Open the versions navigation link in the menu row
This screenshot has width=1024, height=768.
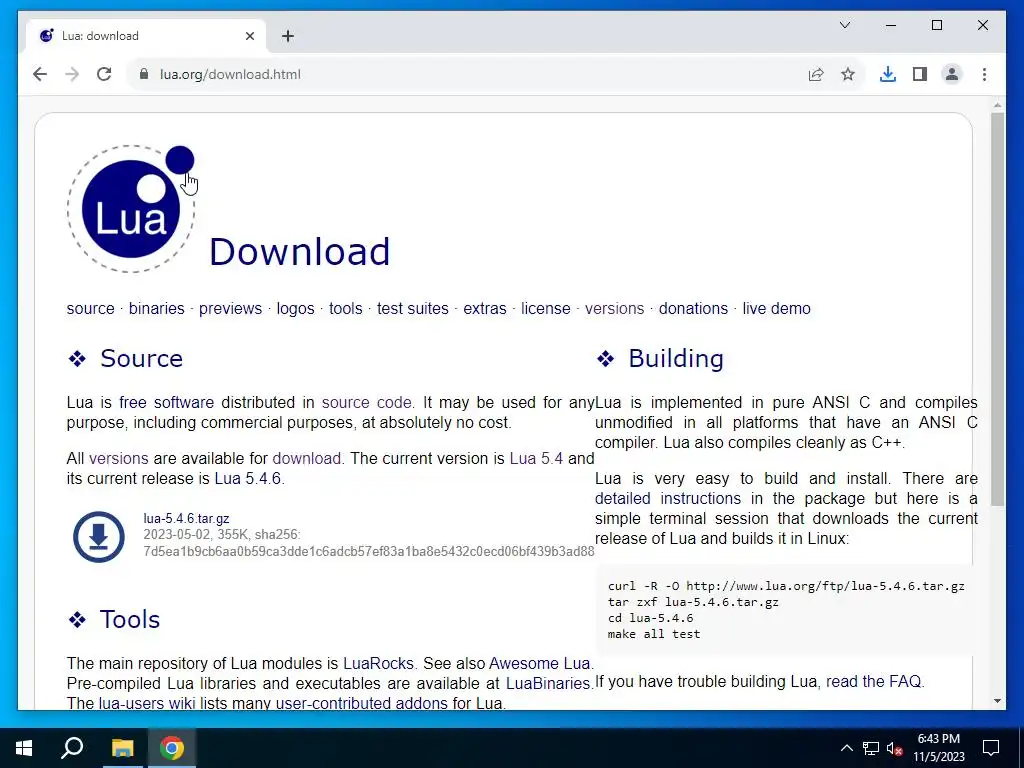pos(615,308)
